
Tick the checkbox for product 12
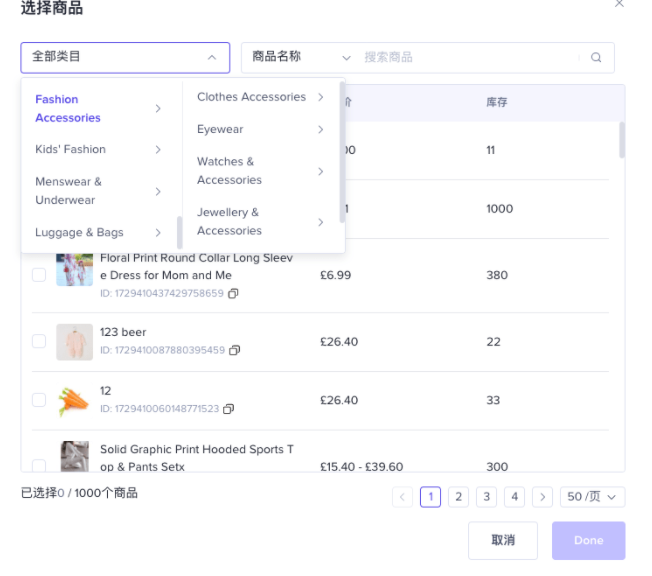39,400
